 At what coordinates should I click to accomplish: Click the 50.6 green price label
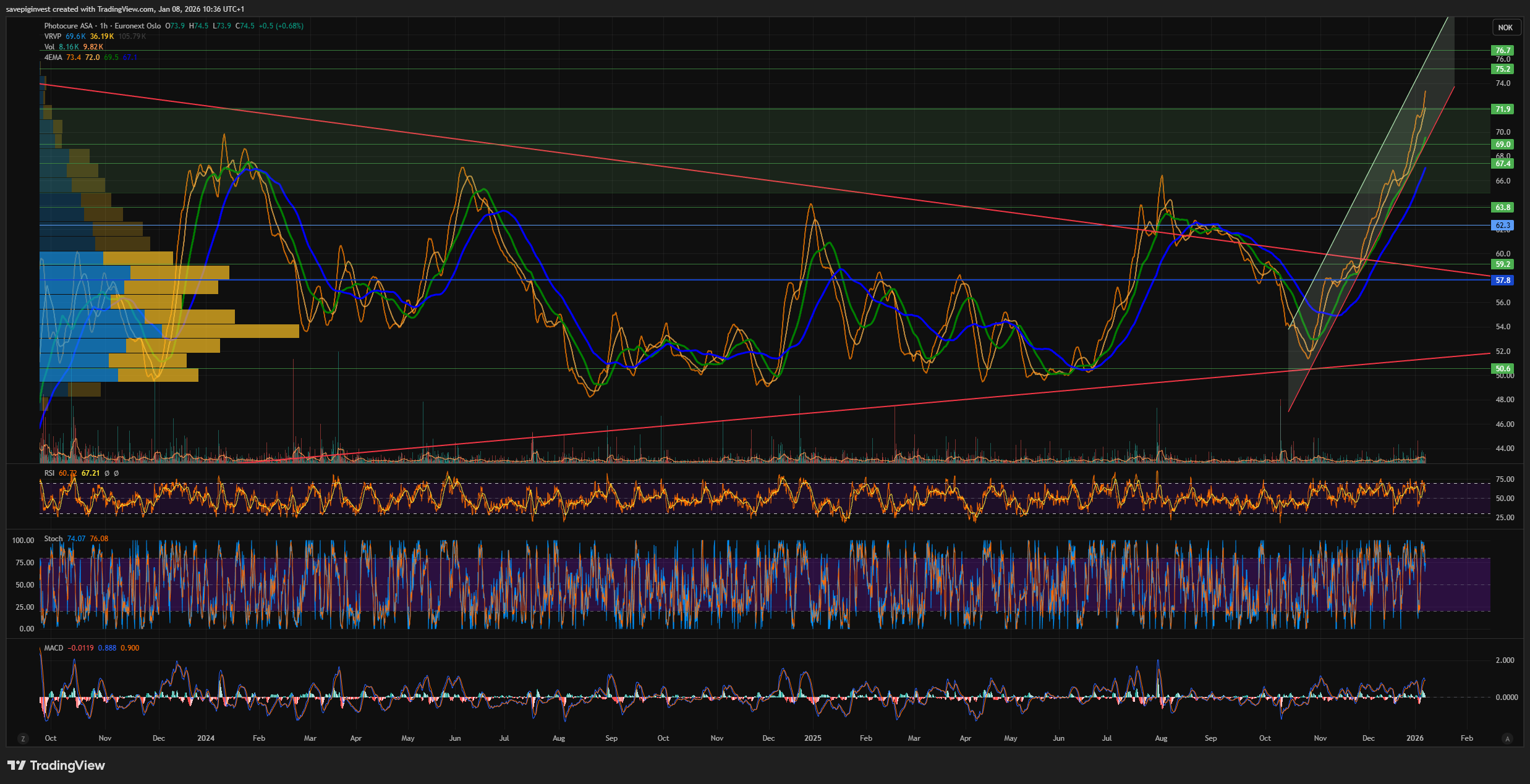coord(1503,369)
